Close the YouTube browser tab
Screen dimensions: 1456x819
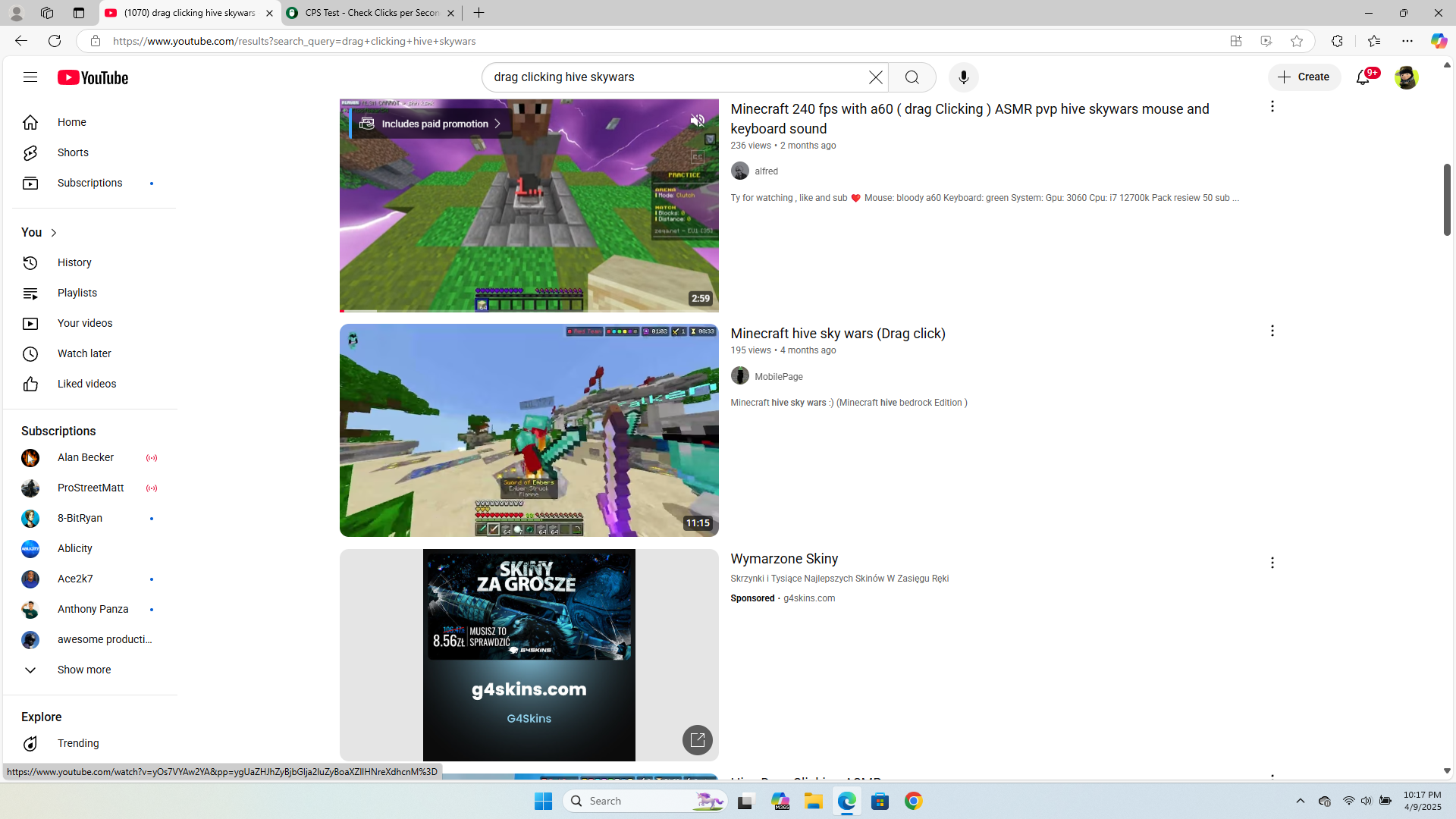click(x=269, y=13)
